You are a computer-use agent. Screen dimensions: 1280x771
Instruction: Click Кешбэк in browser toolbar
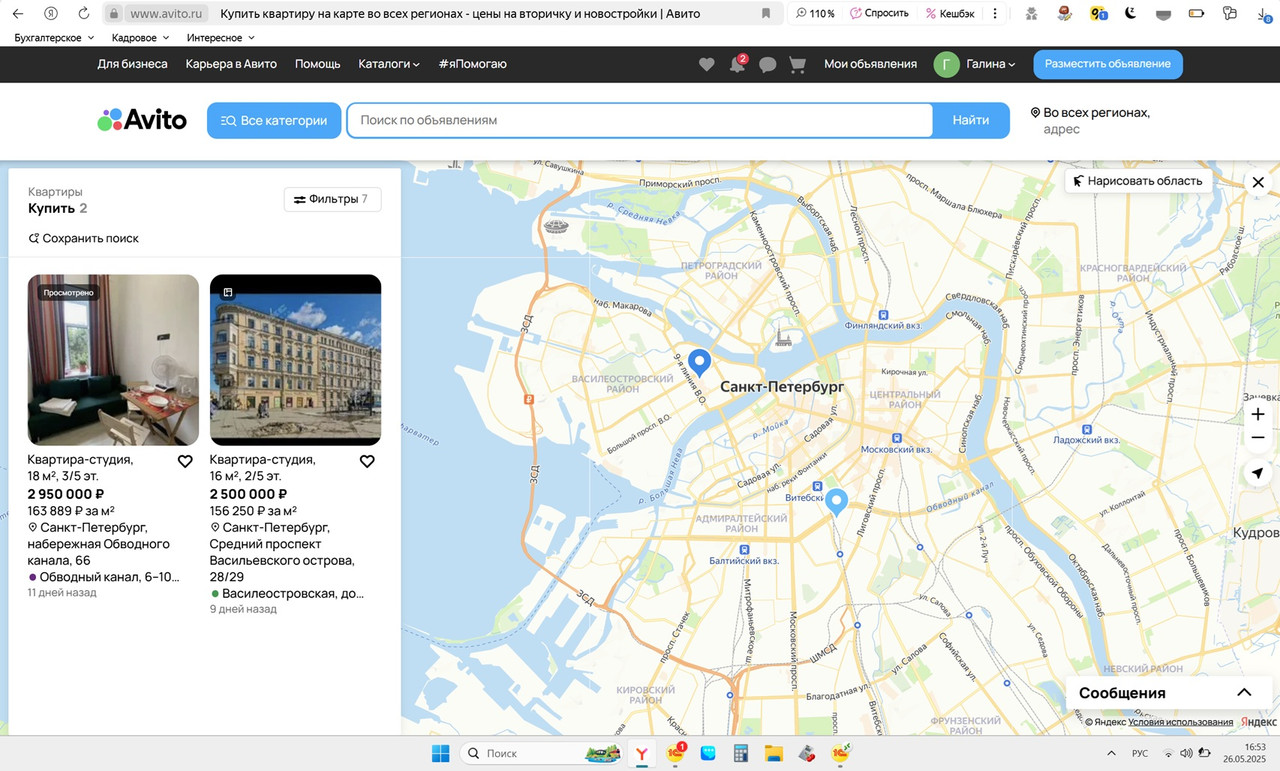(x=950, y=14)
